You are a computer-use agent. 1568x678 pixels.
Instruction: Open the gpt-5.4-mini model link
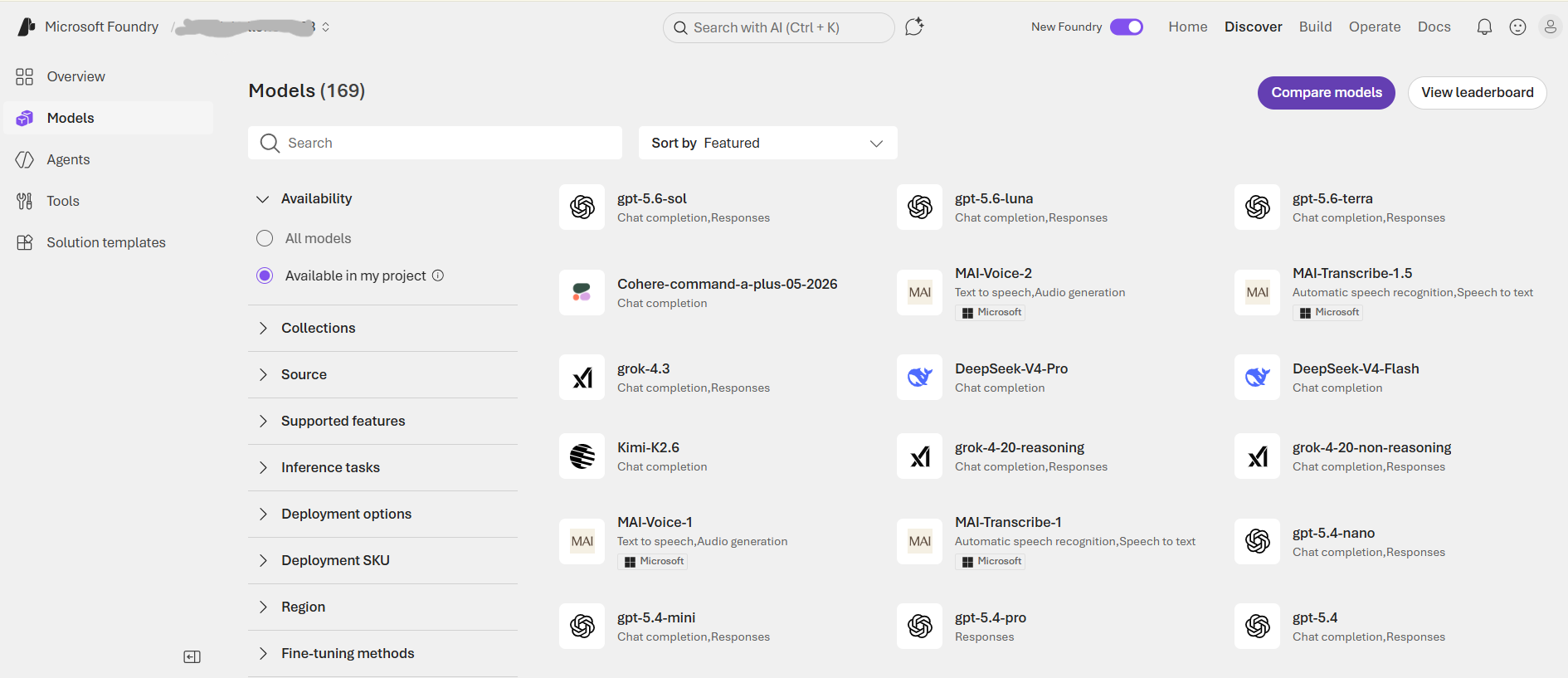click(656, 617)
